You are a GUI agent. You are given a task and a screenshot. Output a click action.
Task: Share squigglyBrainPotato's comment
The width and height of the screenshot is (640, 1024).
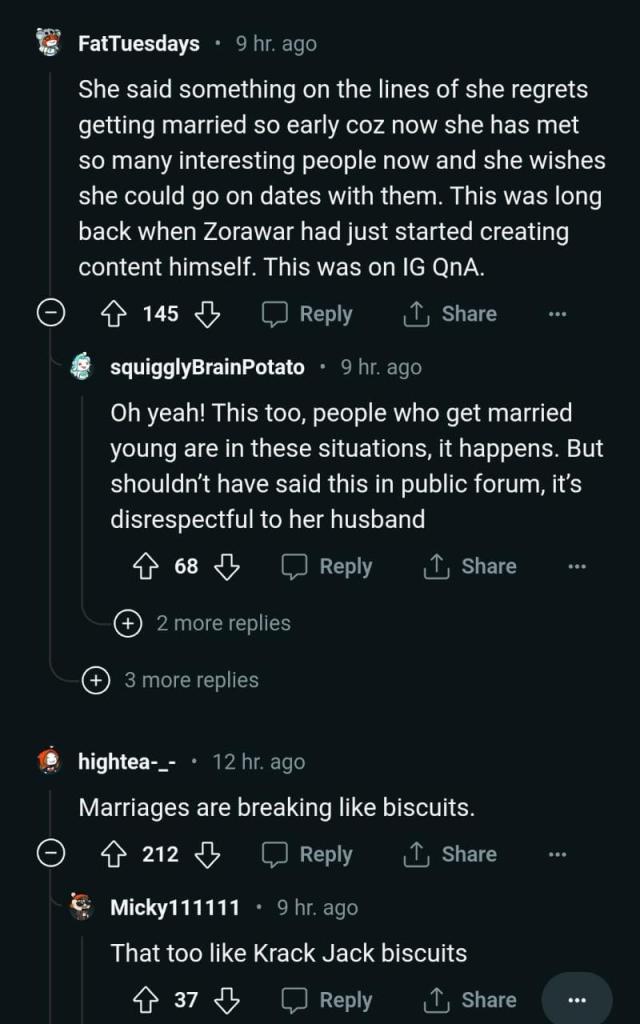click(469, 567)
